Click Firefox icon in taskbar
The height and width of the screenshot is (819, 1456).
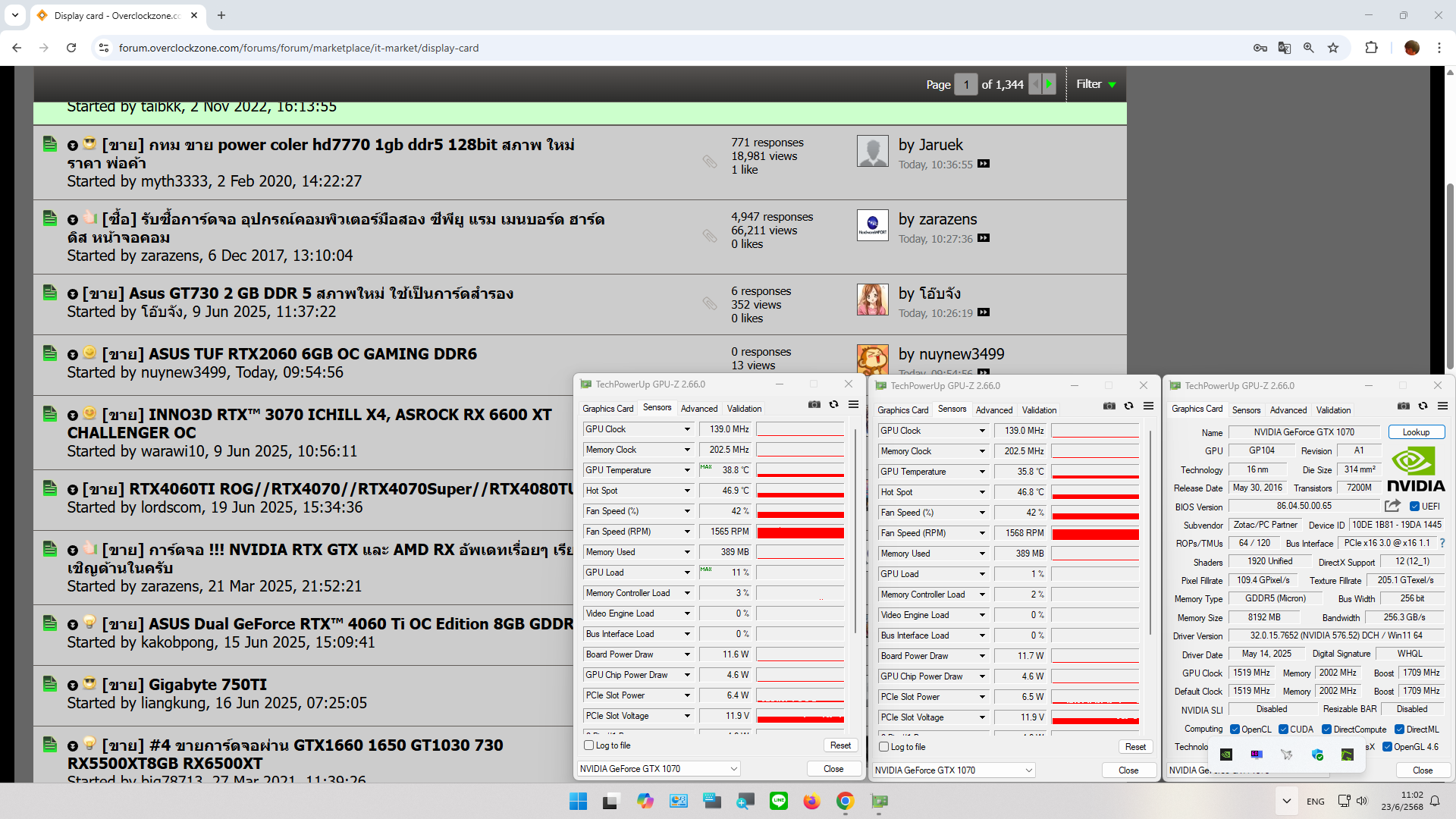click(x=811, y=801)
